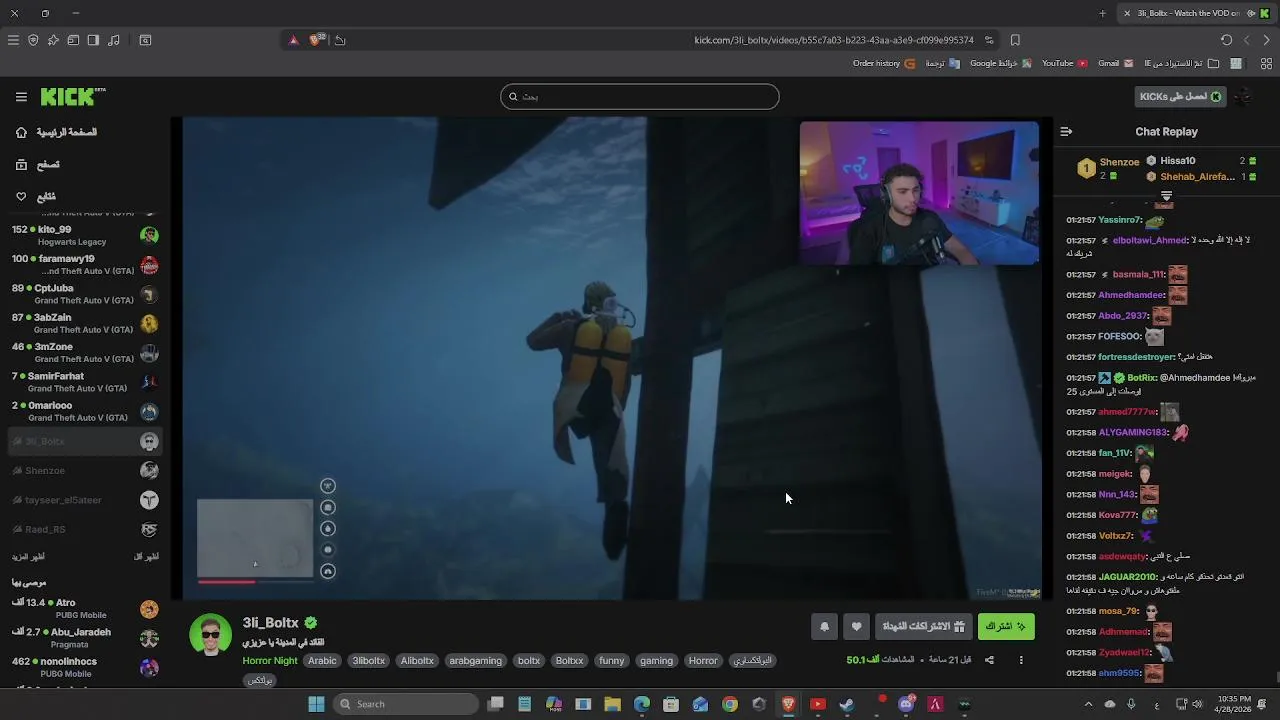Click the Horror Night category link
Image resolution: width=1280 pixels, height=720 pixels.
click(270, 661)
